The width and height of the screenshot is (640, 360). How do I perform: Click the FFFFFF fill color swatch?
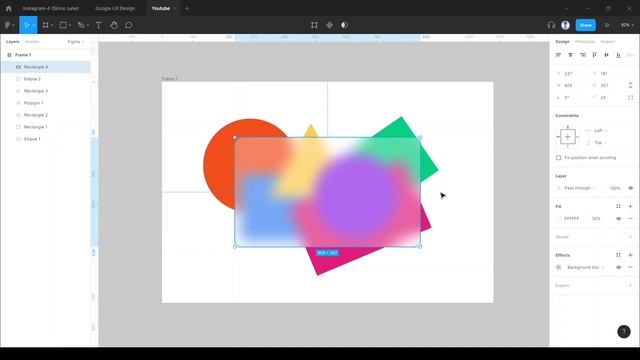click(559, 218)
